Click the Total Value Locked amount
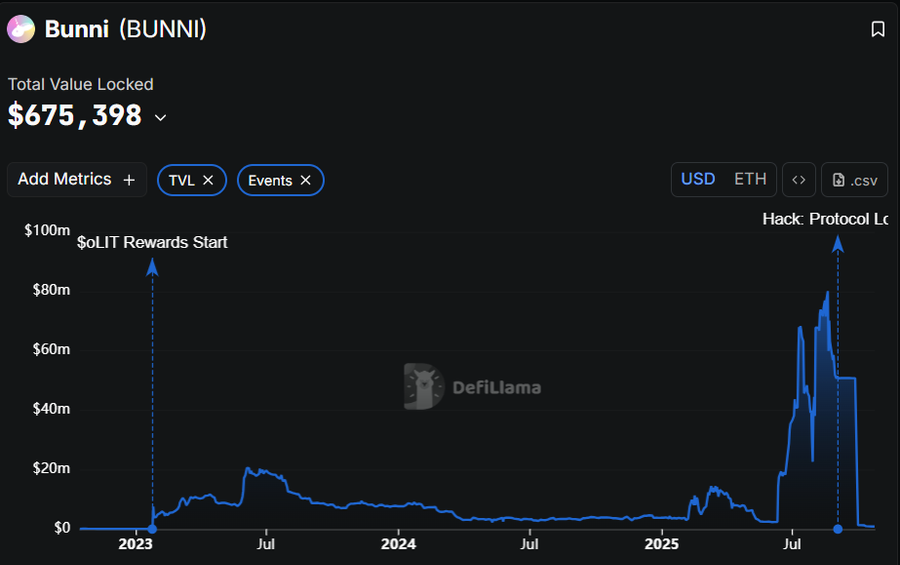 [x=75, y=116]
